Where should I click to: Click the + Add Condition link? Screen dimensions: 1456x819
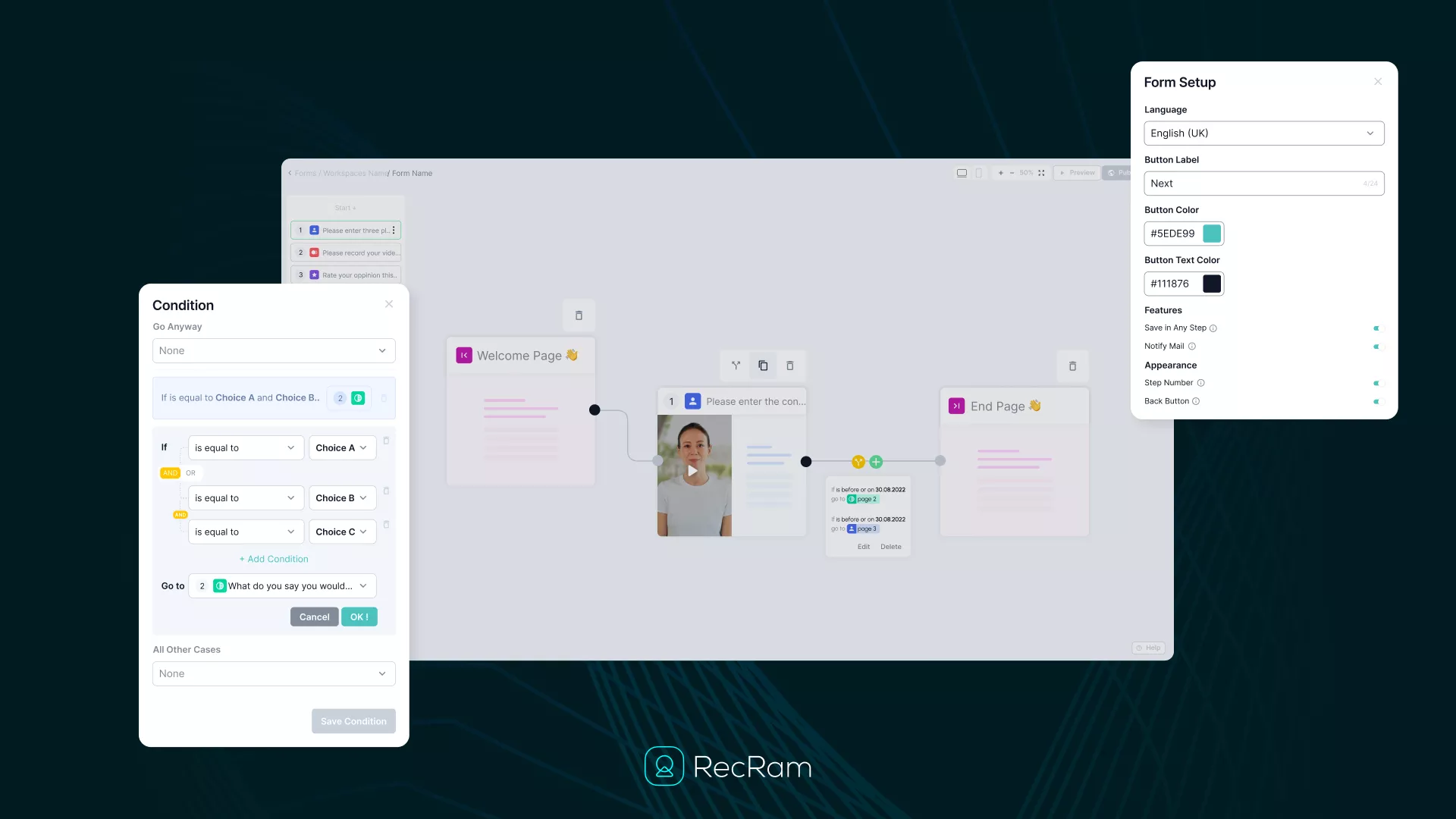[274, 559]
